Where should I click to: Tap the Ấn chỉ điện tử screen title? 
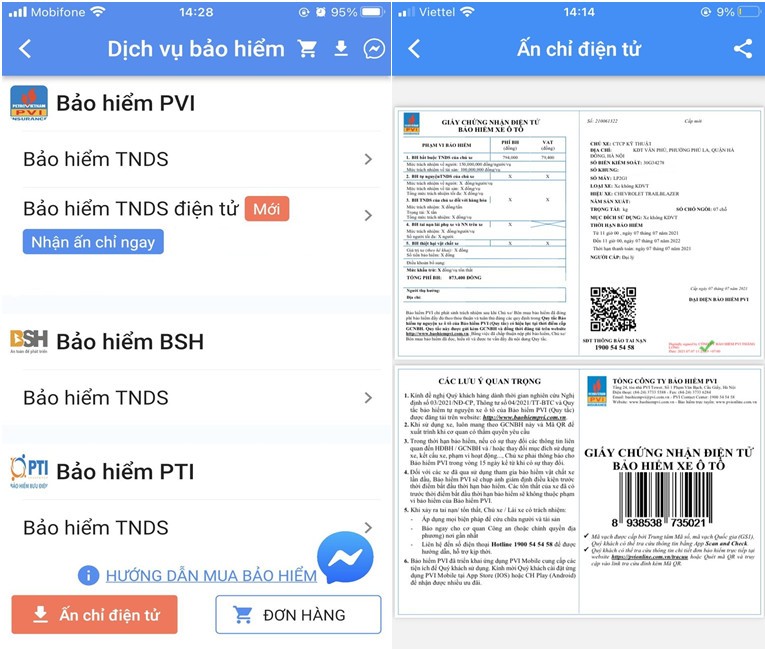tap(579, 49)
